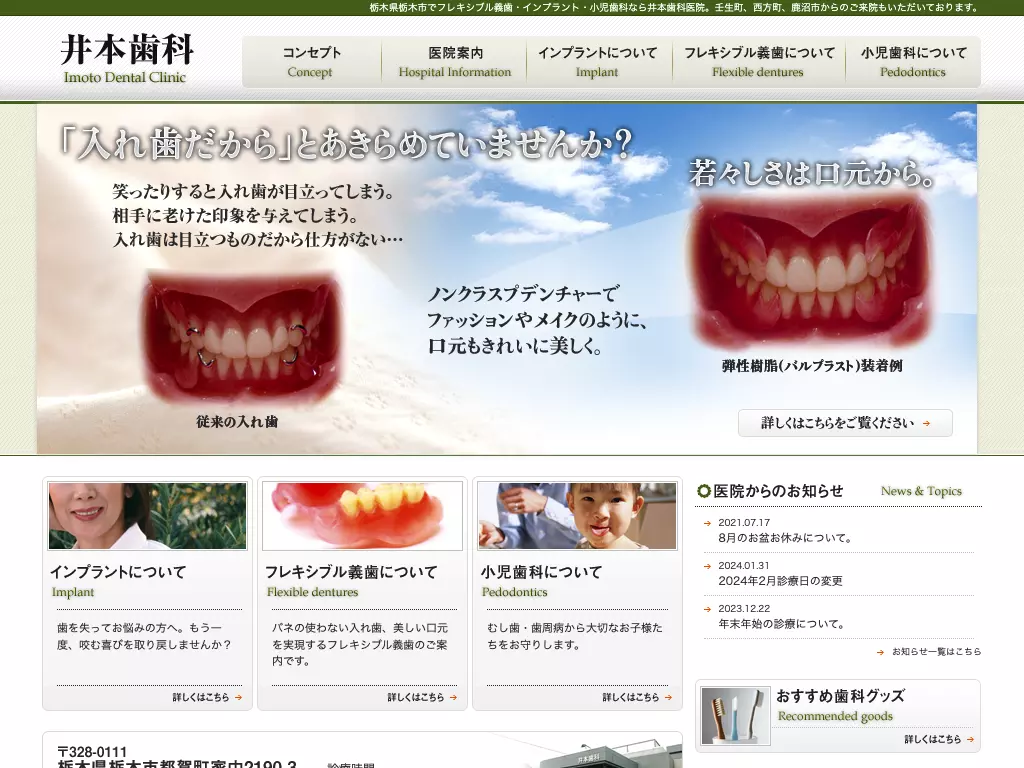Open the 医院案内 Hospital Information menu
This screenshot has height=768, width=1024.
click(455, 62)
